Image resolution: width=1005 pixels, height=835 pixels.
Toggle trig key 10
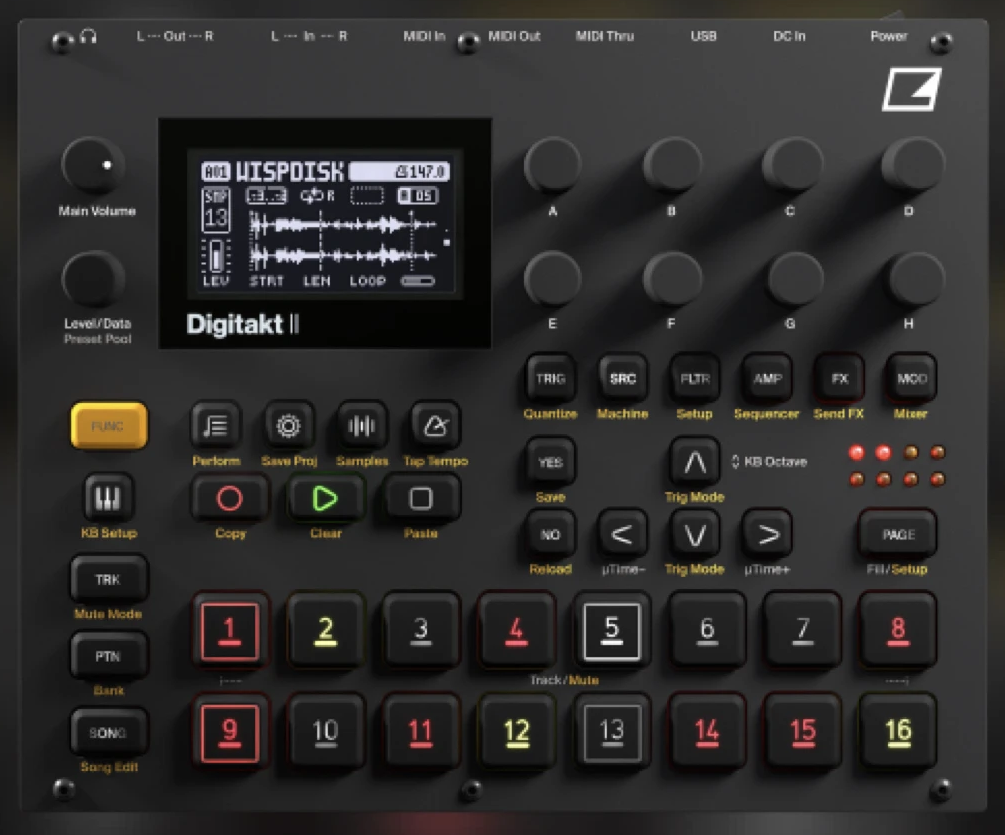(326, 733)
